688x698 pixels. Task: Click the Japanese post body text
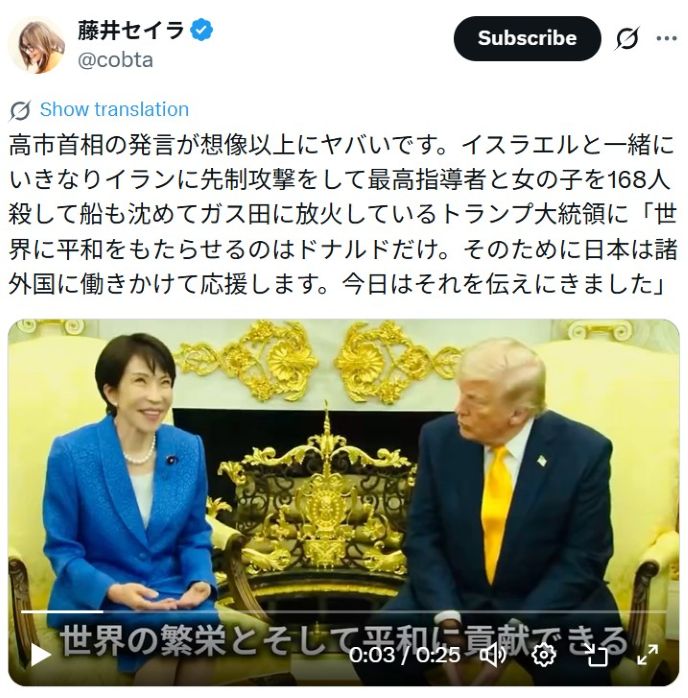(343, 215)
